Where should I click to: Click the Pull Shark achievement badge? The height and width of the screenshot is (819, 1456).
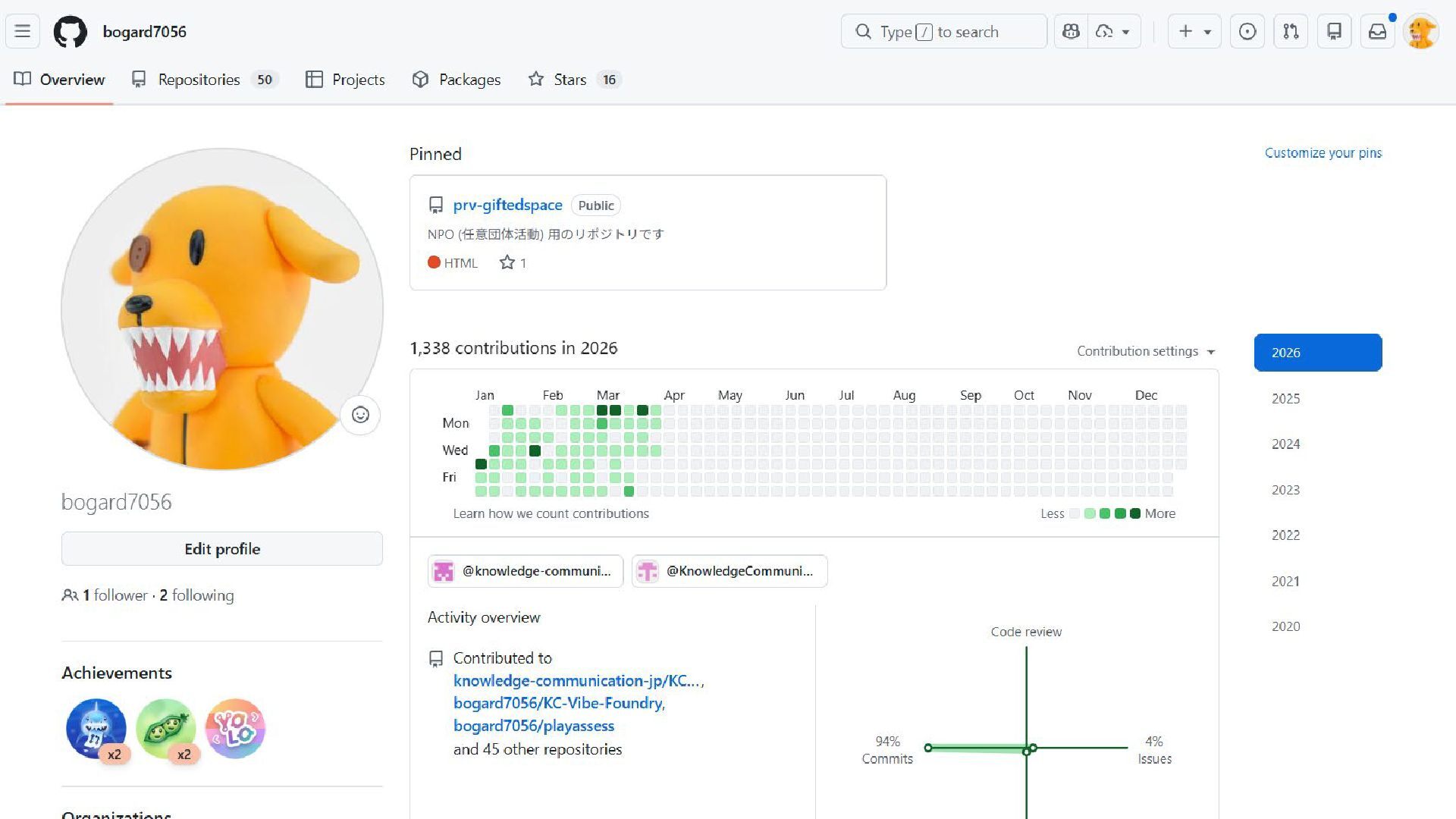(96, 728)
